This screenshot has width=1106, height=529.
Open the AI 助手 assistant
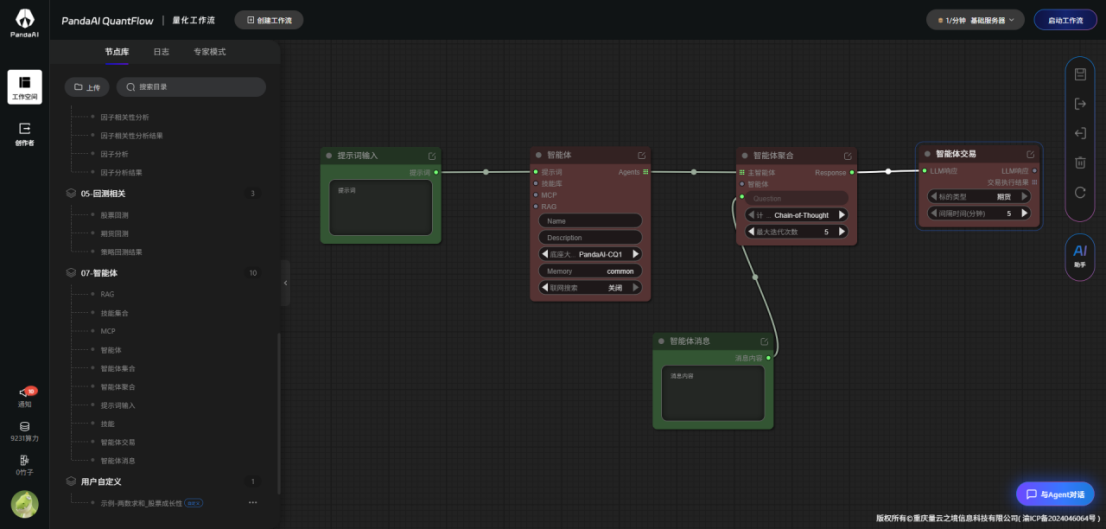pyautogui.click(x=1080, y=256)
